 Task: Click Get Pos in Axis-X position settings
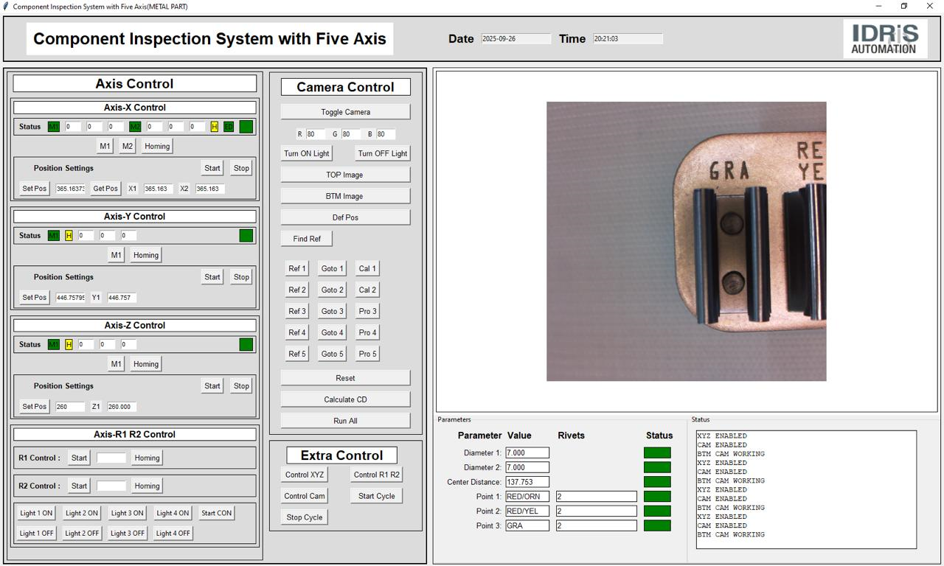coord(105,188)
